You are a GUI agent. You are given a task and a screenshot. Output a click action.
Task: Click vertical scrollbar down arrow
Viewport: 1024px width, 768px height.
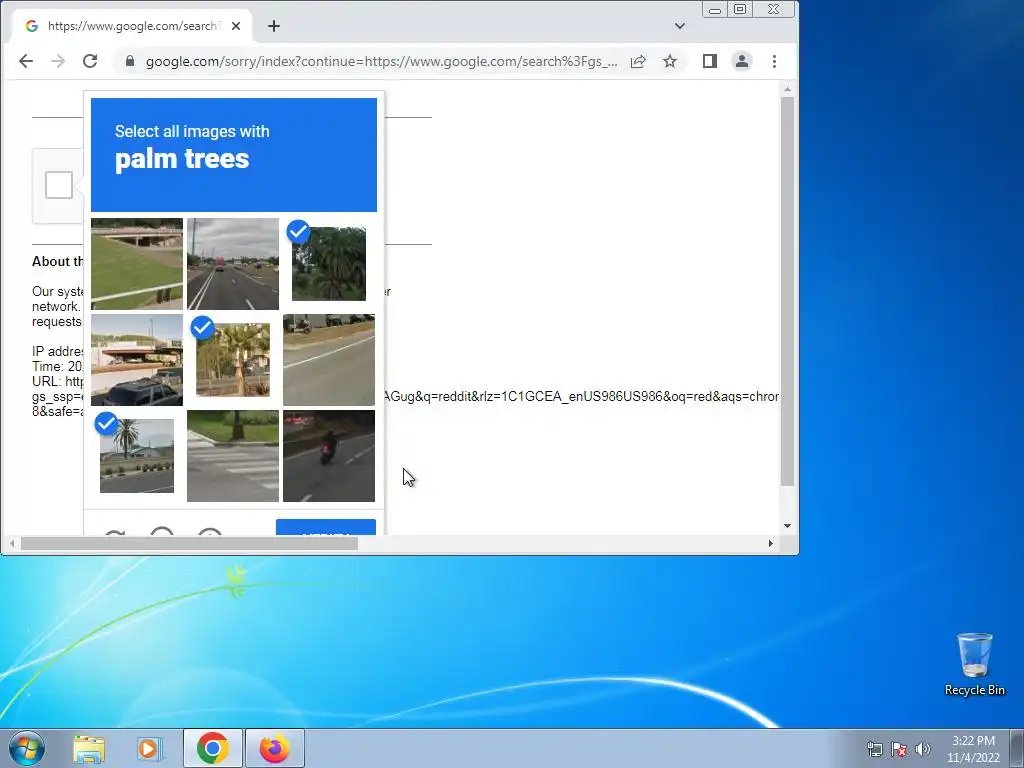787,526
